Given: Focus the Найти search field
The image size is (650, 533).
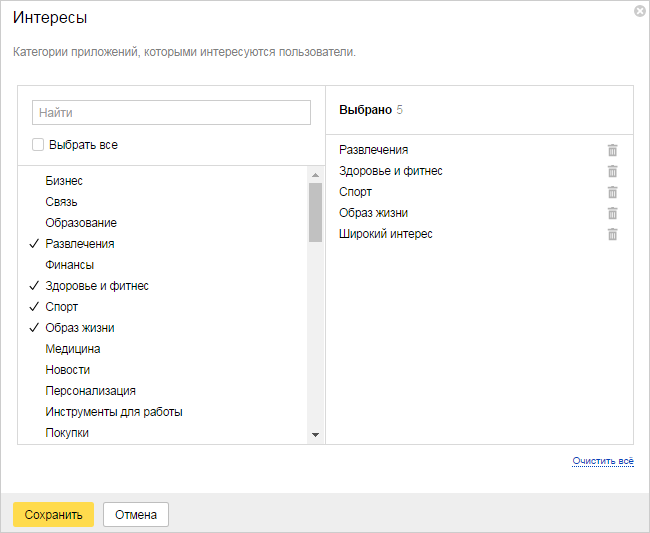Looking at the screenshot, I should tap(171, 112).
